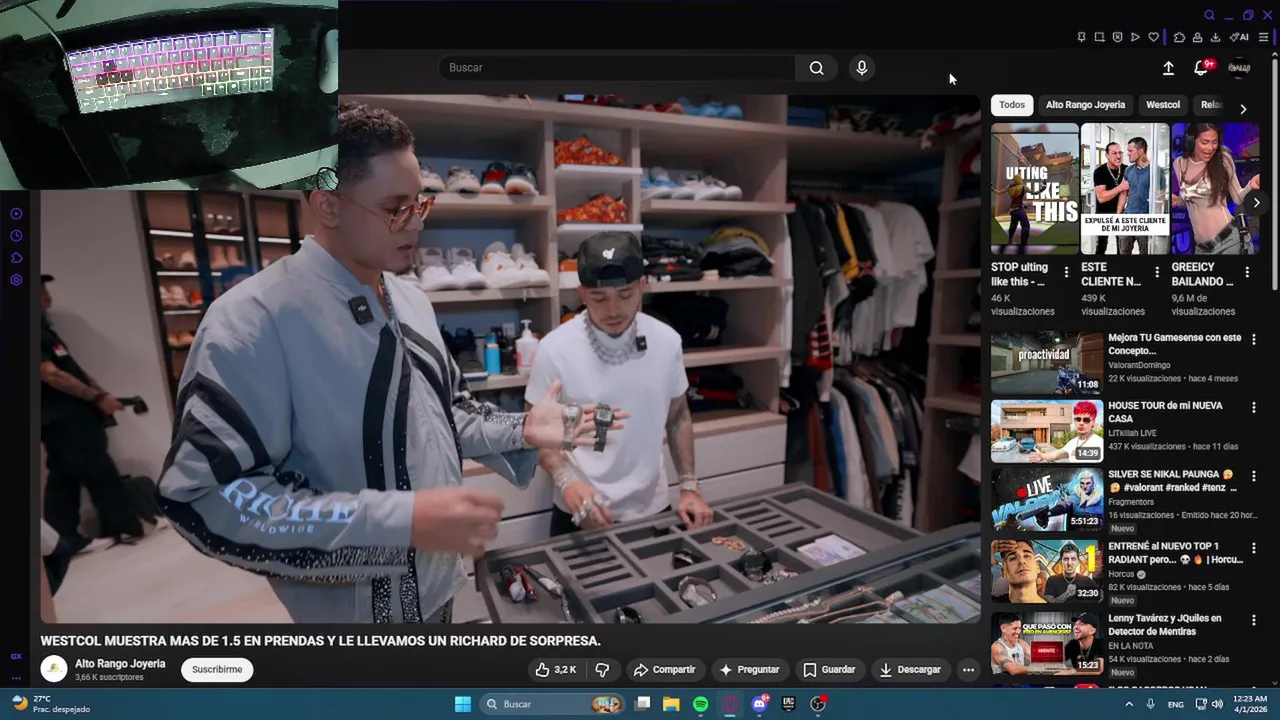1280x720 pixels.
Task: Open the 'STOP ulting like this' Short
Action: click(x=1035, y=189)
